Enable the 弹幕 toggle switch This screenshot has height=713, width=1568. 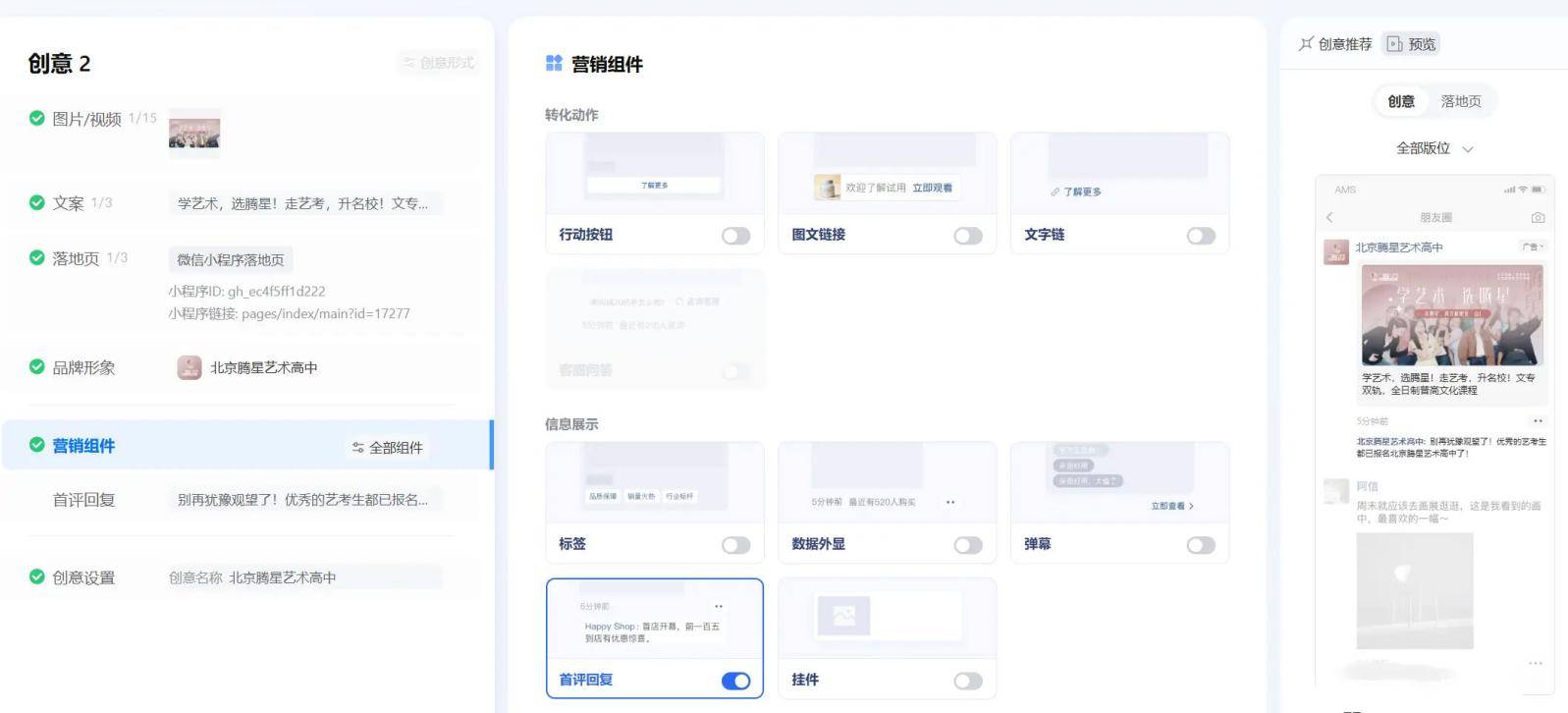point(1200,545)
